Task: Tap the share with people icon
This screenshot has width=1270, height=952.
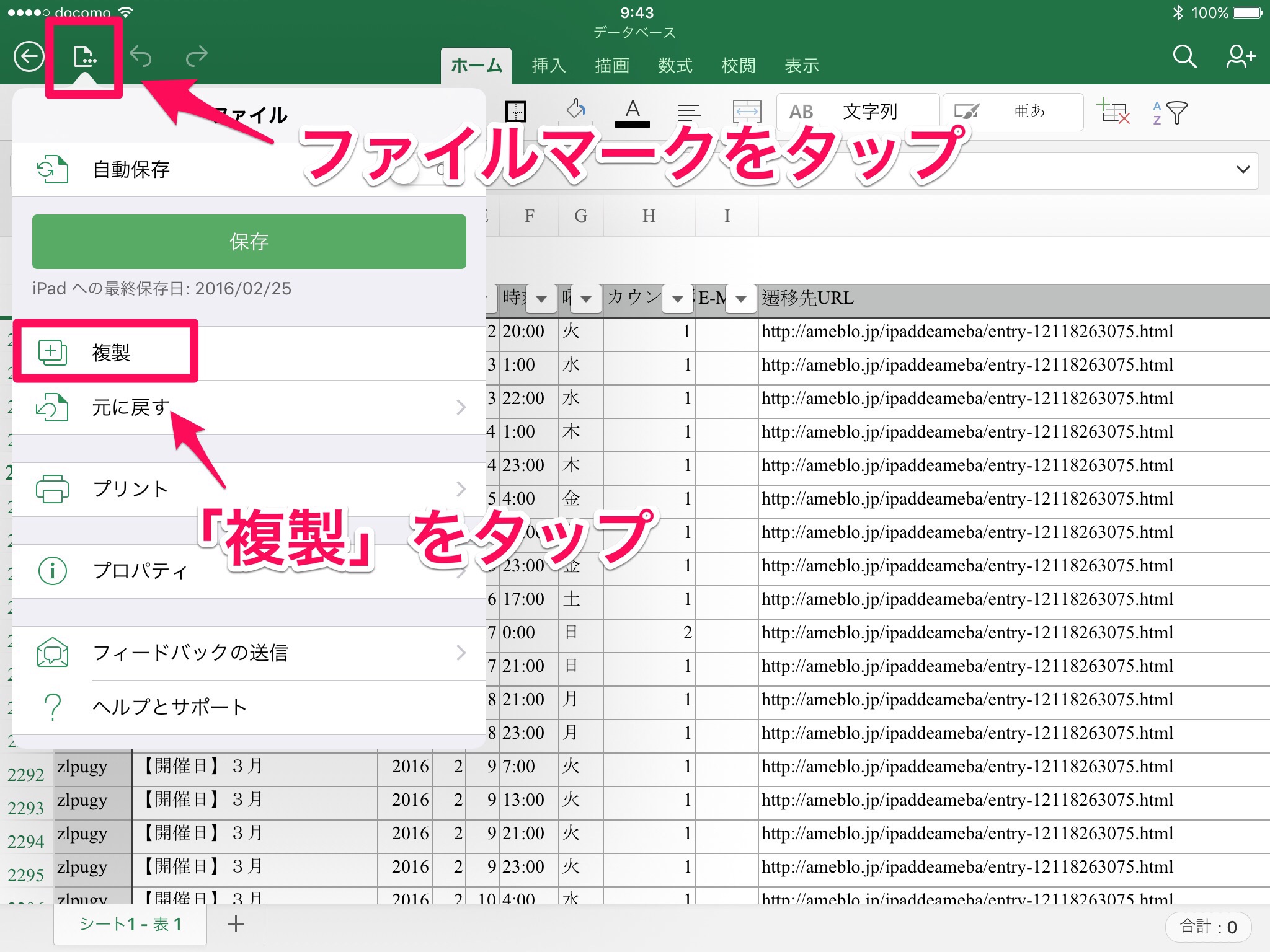Action: click(x=1240, y=57)
